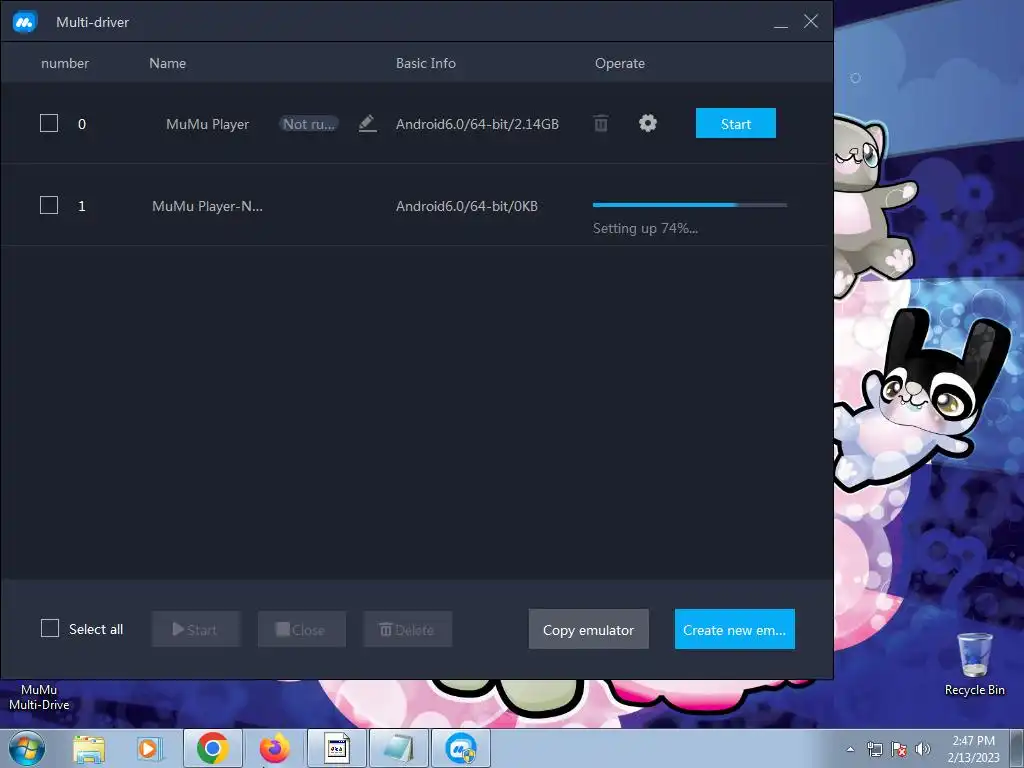
Task: Open File Explorer from taskbar
Action: click(x=89, y=749)
